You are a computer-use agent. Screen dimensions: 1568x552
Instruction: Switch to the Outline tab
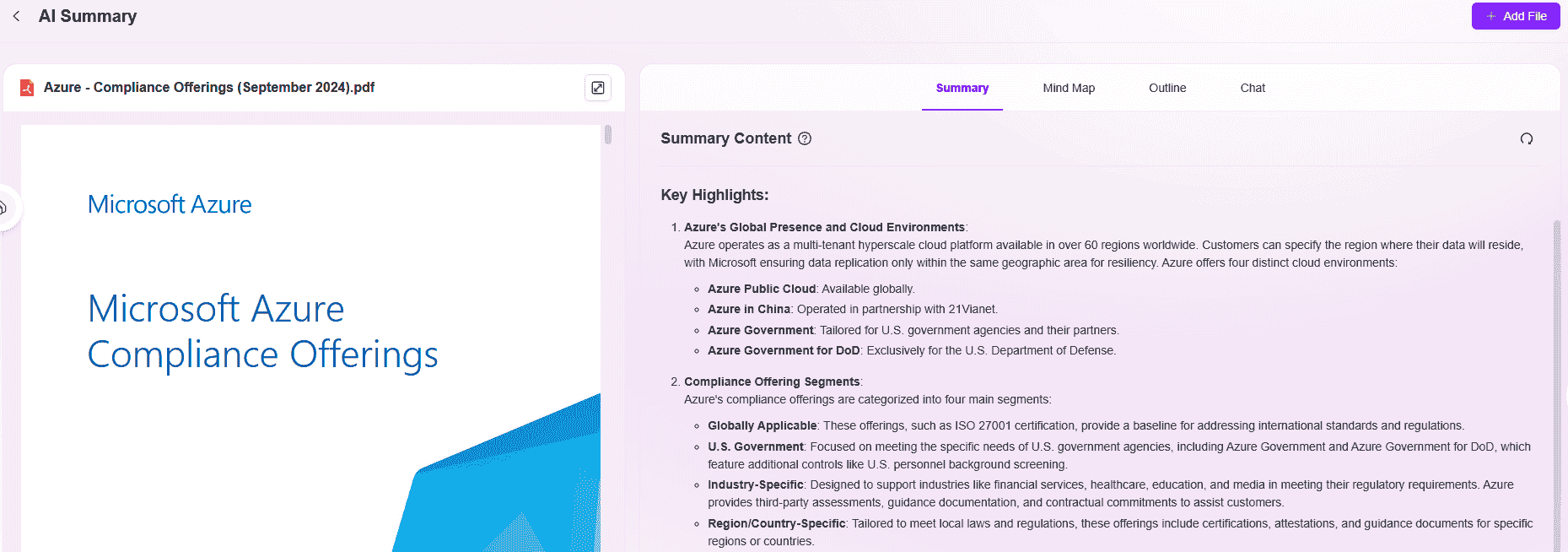pos(1167,88)
